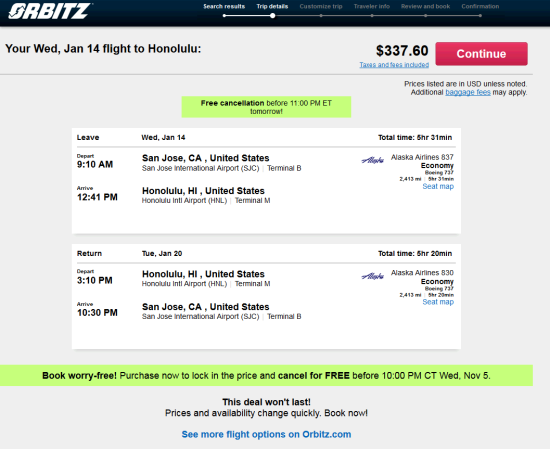Click Alaska Airlines logo on outbound flight
Screen dimensions: 550x449
point(373,161)
